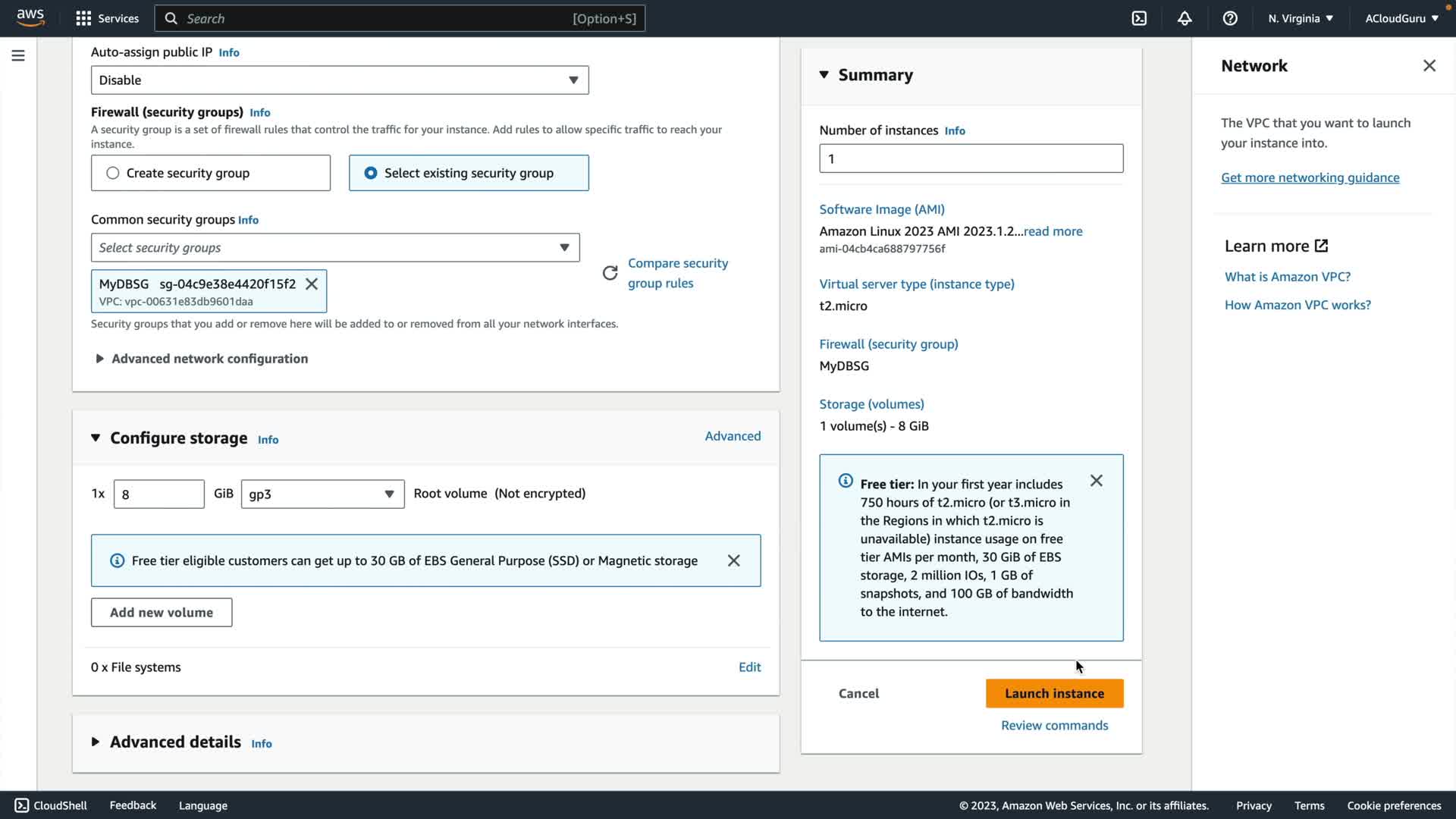Click Add new volume button
Image resolution: width=1456 pixels, height=819 pixels.
(162, 613)
